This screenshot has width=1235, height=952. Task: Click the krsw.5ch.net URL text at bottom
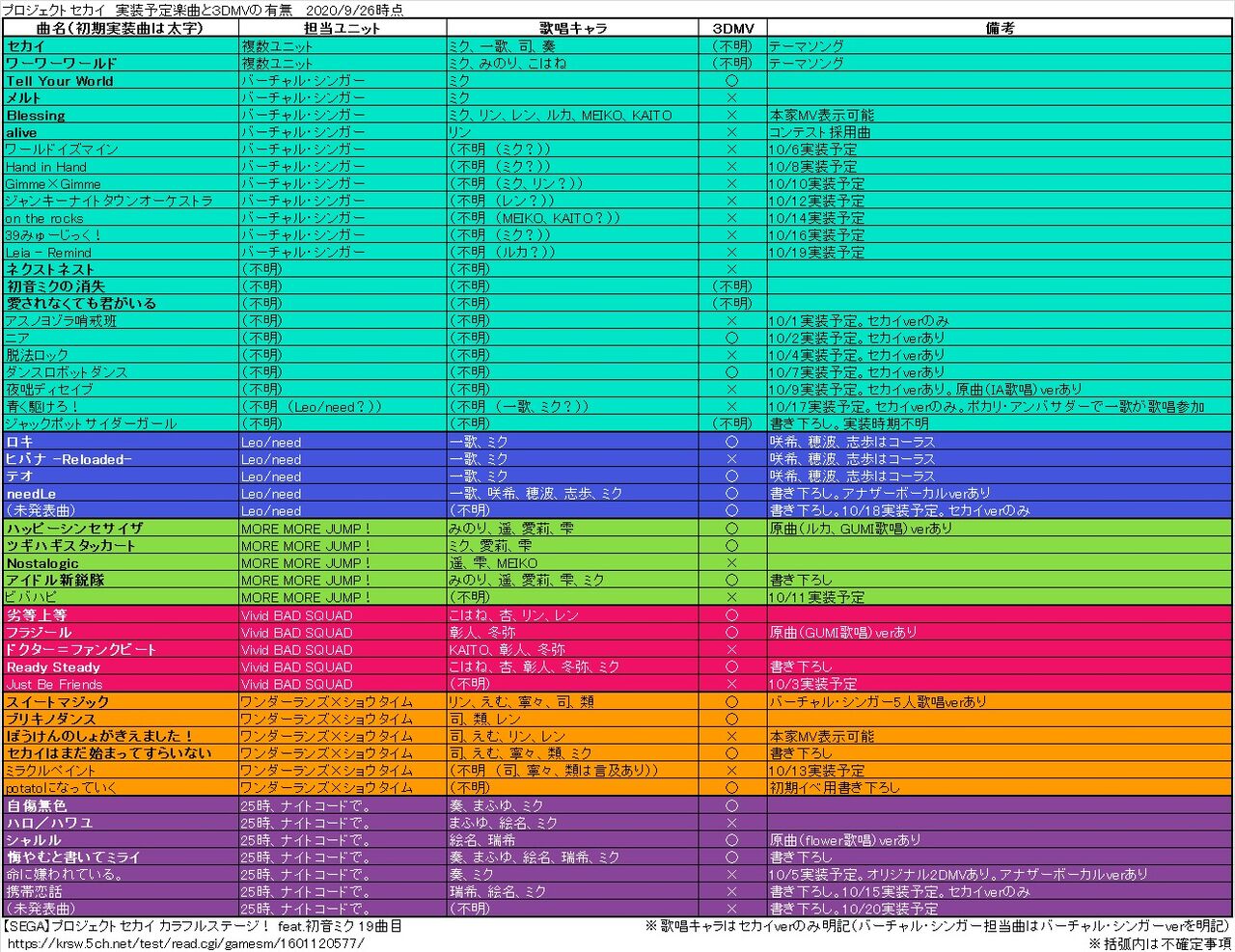pos(187,942)
